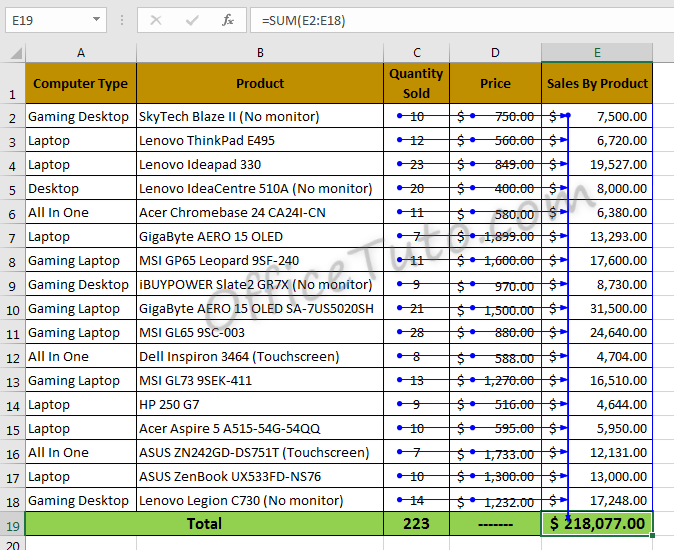Select cell MSI GL73 9SEK-411
Image resolution: width=674 pixels, height=550 pixels.
pos(260,380)
